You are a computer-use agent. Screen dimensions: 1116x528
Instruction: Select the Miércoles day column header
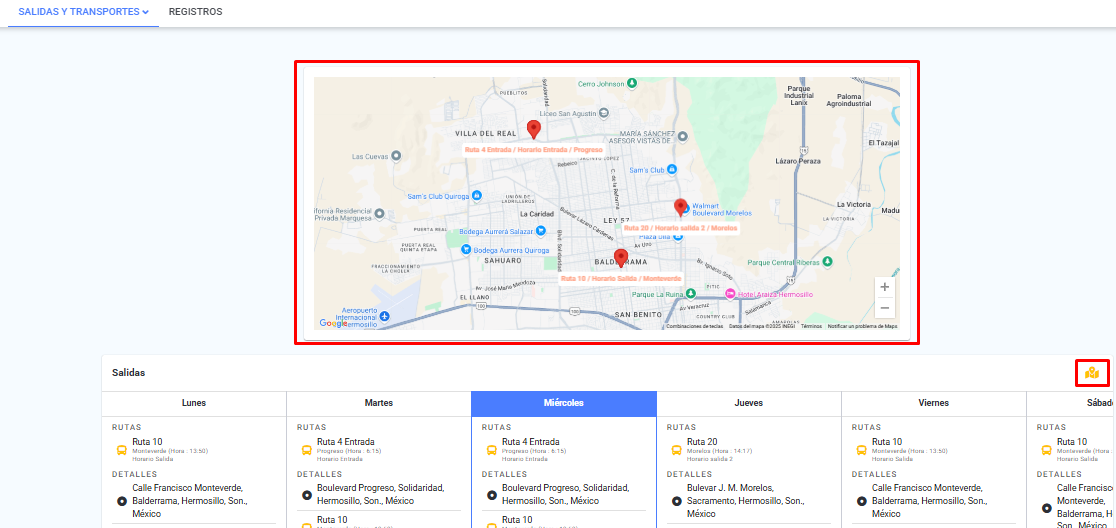[564, 403]
